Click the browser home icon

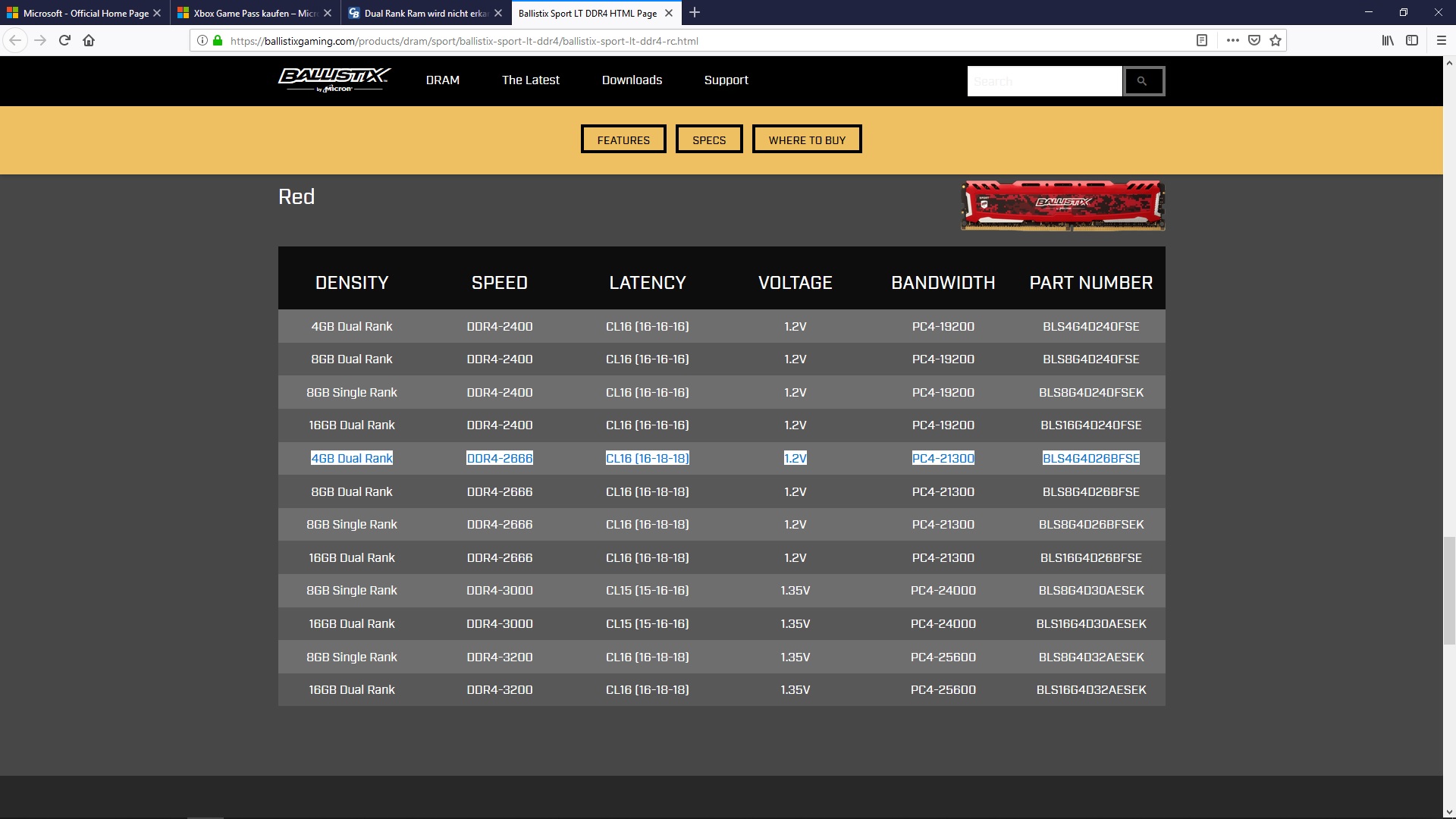click(x=89, y=41)
